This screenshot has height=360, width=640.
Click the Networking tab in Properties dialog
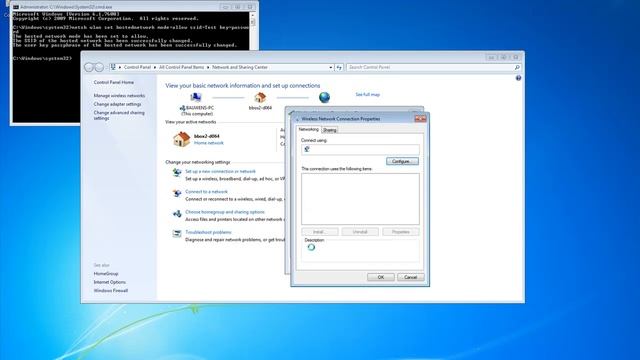[x=309, y=129]
